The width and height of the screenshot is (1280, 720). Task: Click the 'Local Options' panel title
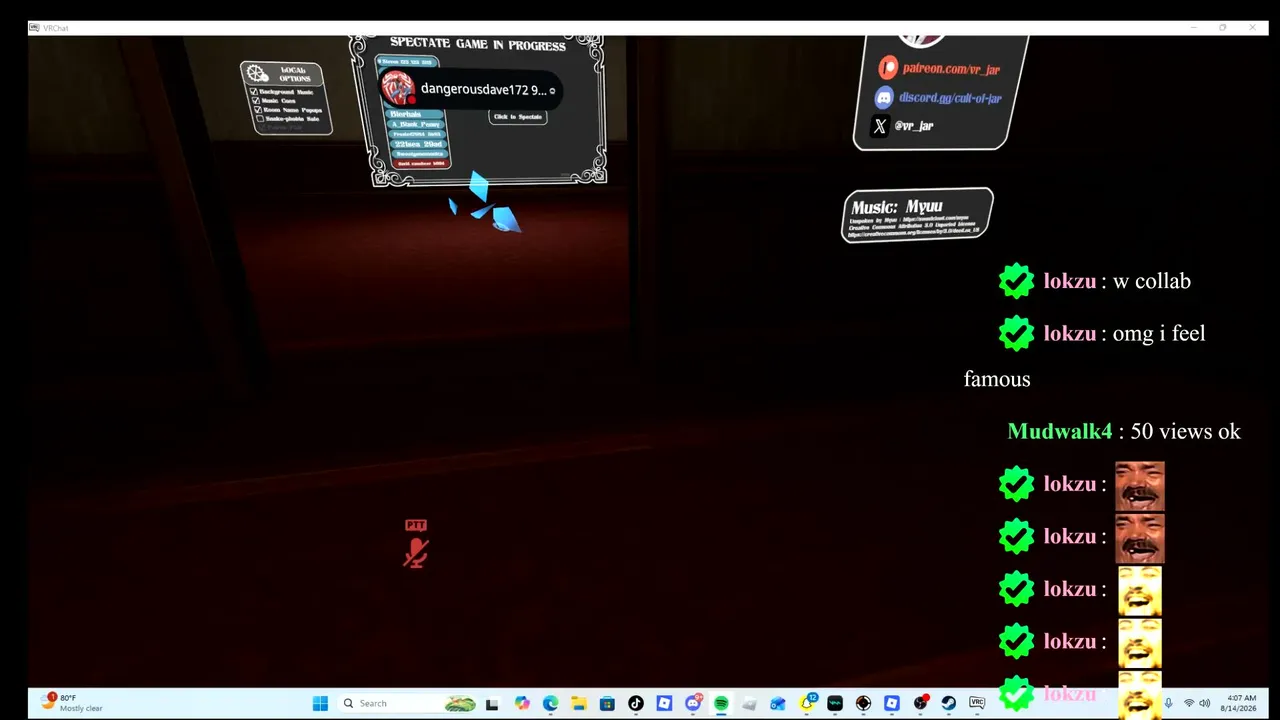(294, 75)
